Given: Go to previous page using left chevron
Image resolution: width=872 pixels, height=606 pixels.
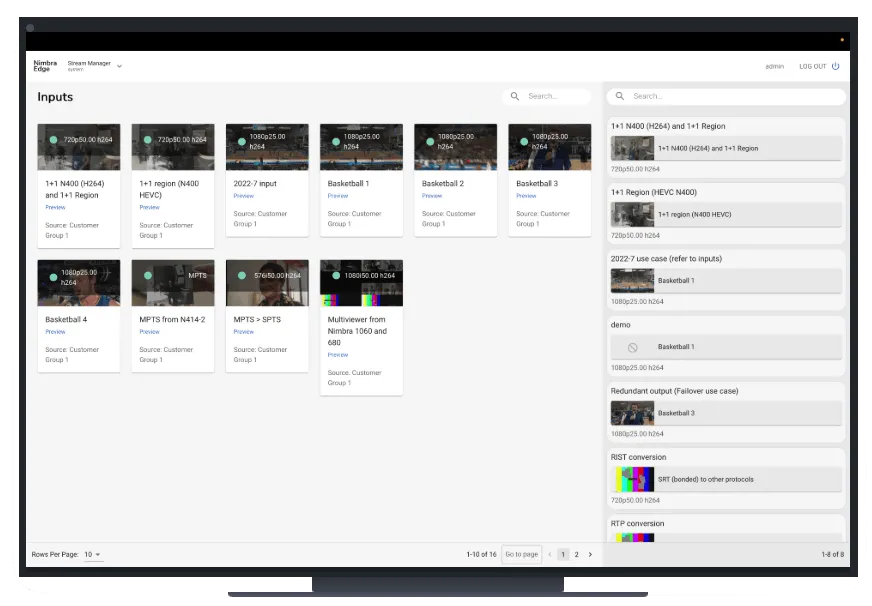Looking at the screenshot, I should click(549, 554).
